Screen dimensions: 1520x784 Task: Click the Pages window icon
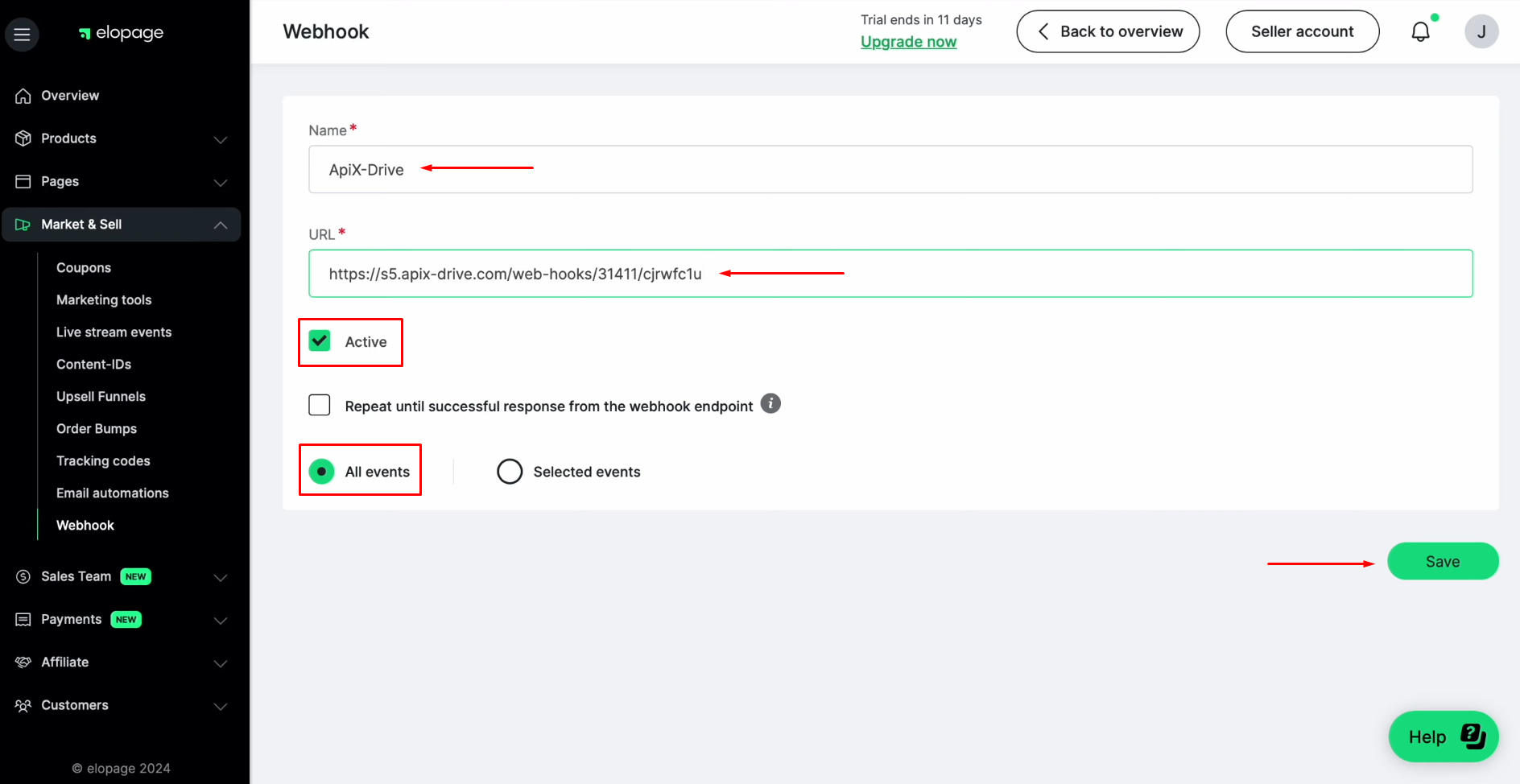[x=23, y=181]
